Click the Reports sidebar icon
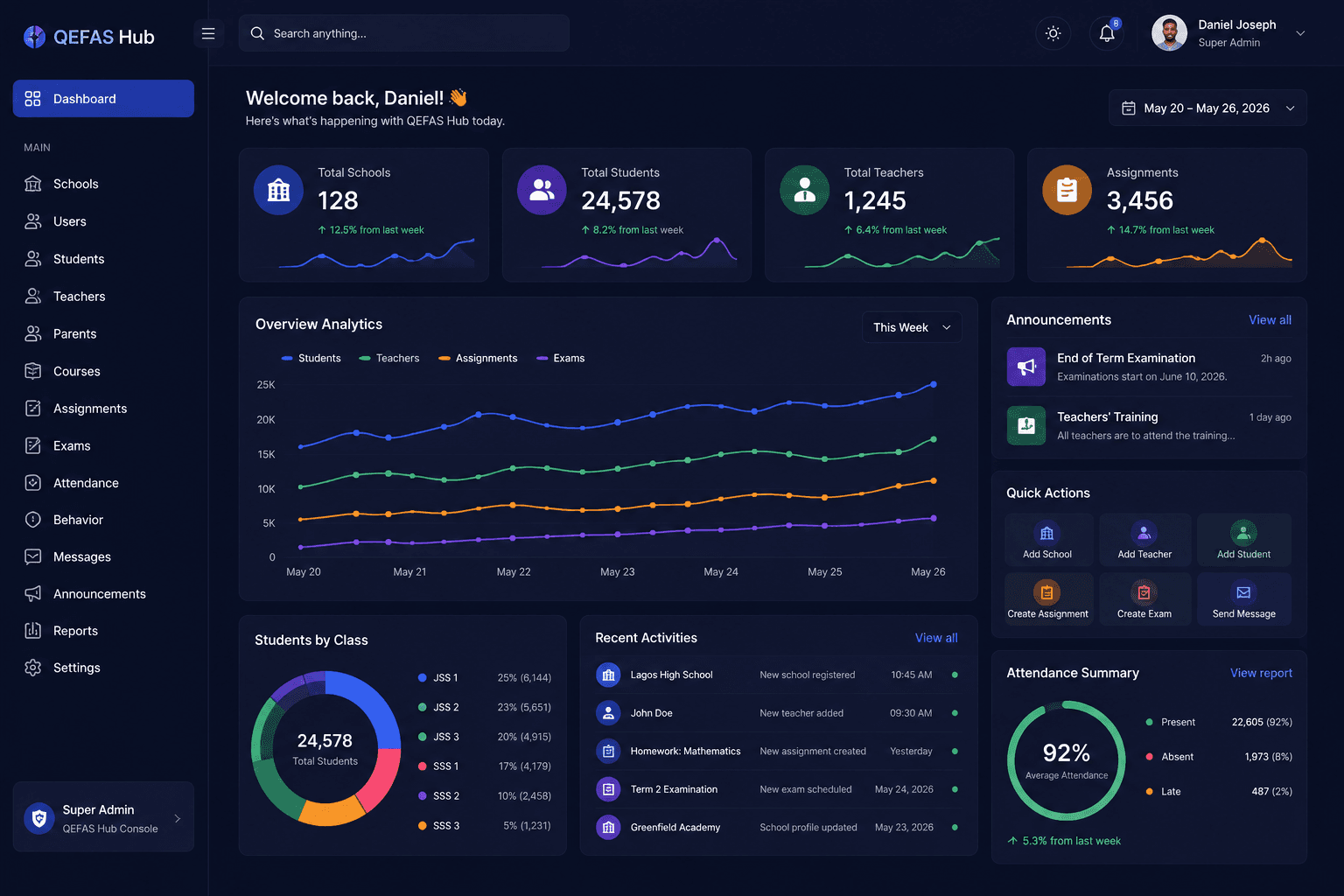 [33, 631]
